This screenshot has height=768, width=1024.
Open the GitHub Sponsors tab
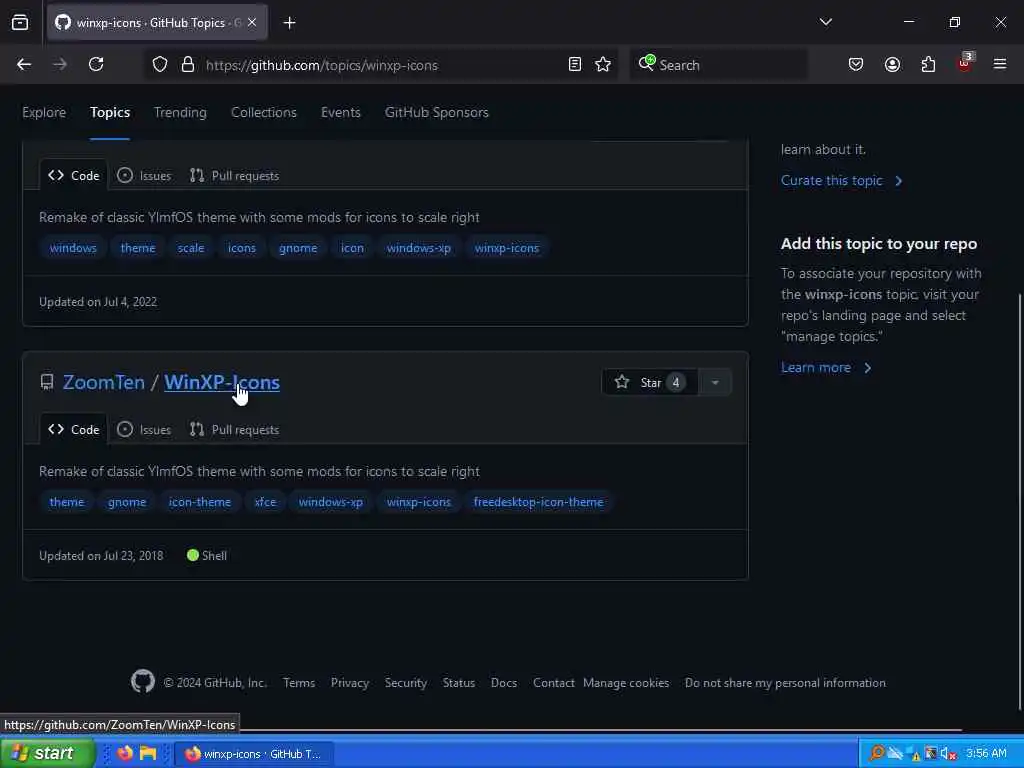pos(436,112)
